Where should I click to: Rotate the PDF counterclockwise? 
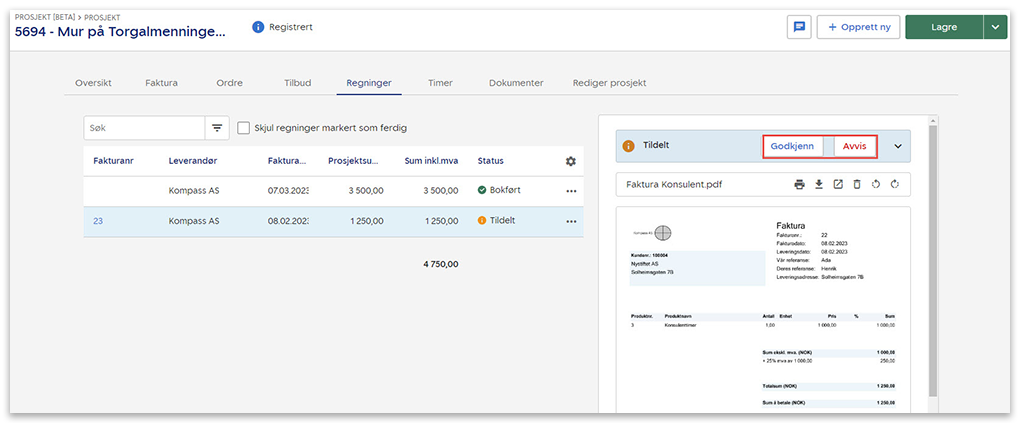pos(875,184)
